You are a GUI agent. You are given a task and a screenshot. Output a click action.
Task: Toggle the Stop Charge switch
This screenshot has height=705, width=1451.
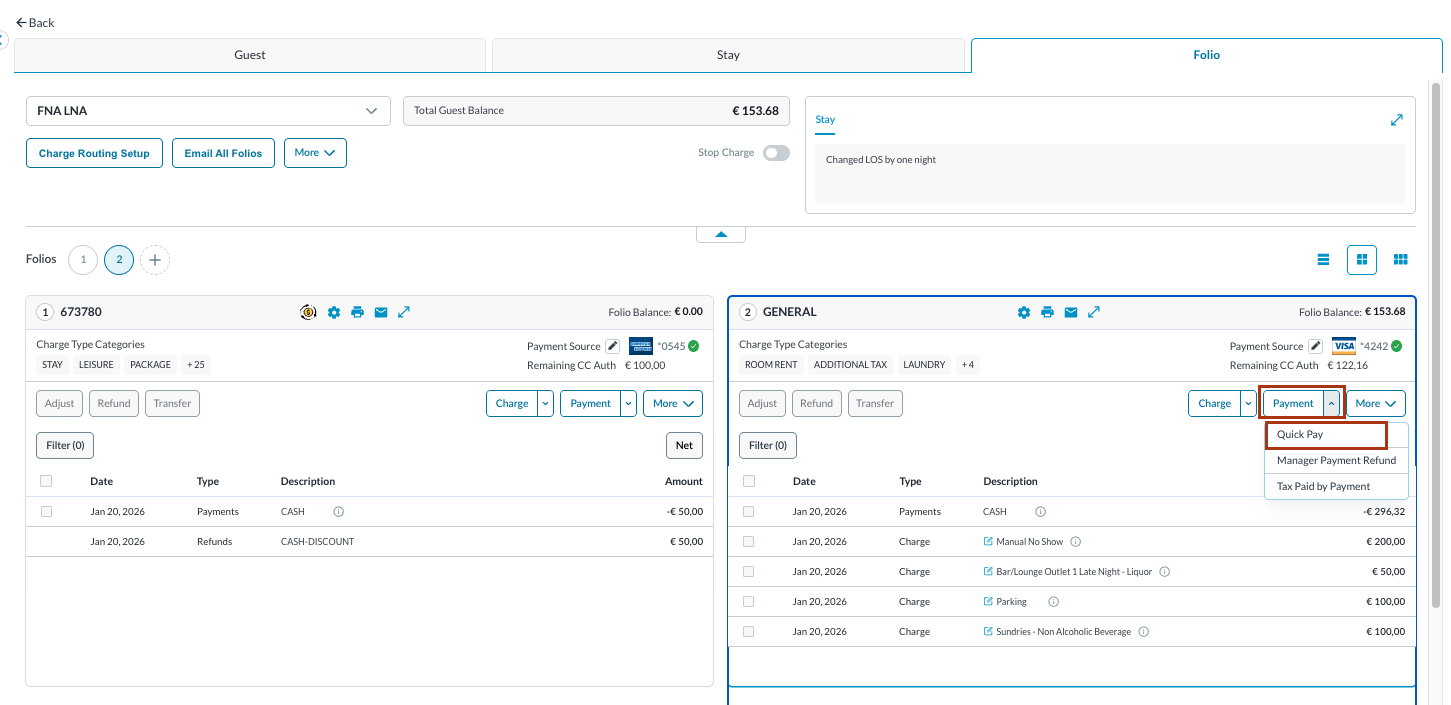tap(775, 153)
